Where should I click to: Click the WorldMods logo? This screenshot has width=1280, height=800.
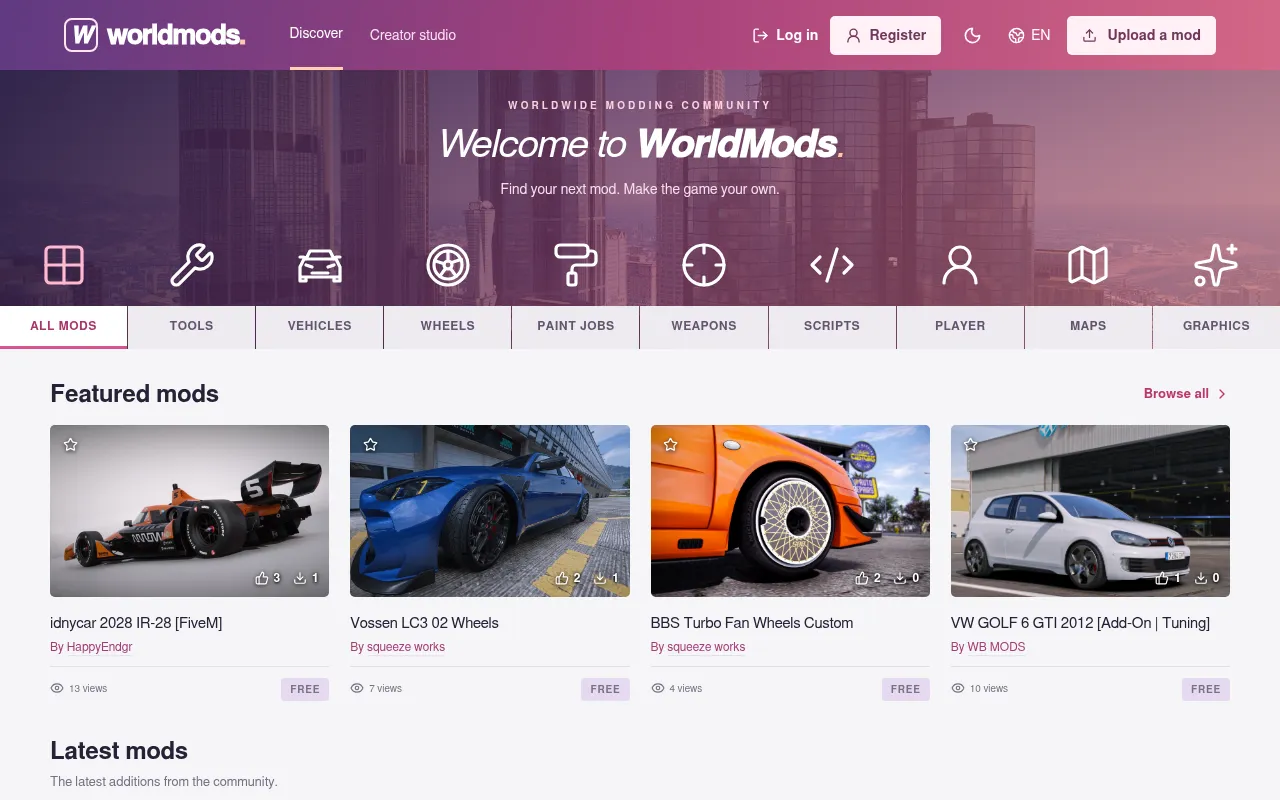pos(155,35)
